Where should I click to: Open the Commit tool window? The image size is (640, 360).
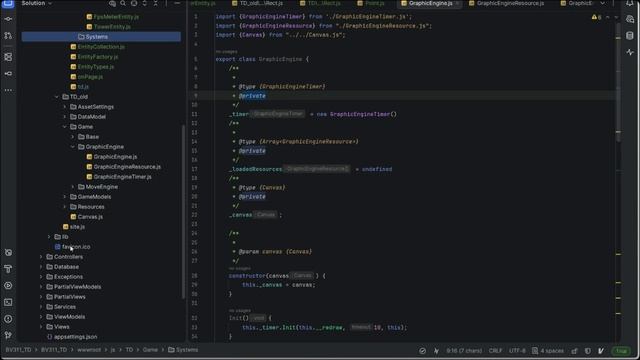[8, 19]
